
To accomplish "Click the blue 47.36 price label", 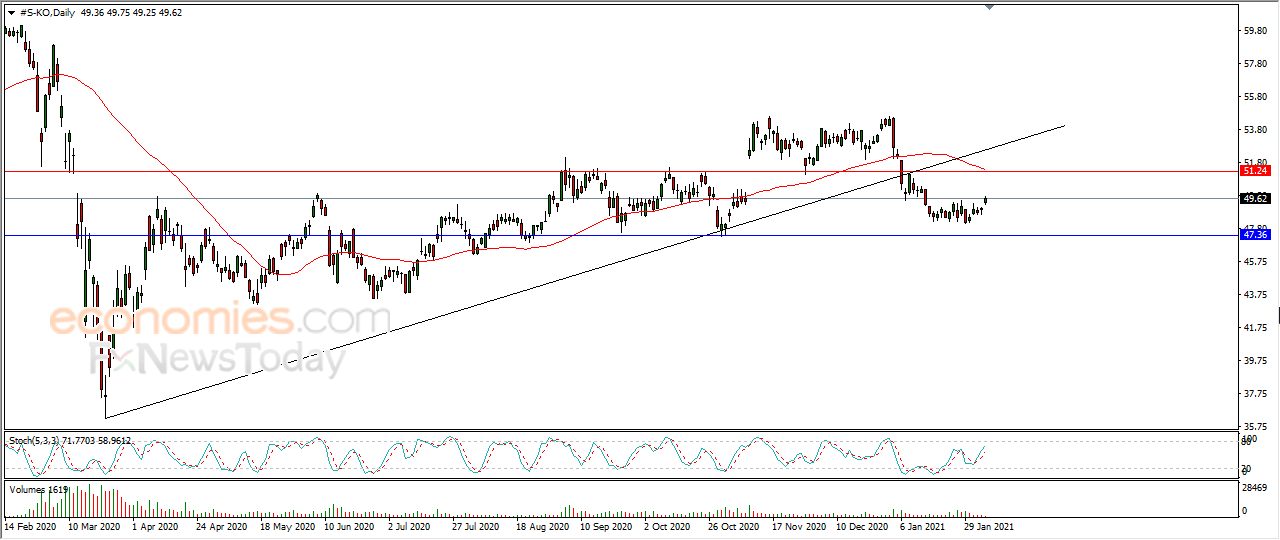I will (x=1254, y=234).
